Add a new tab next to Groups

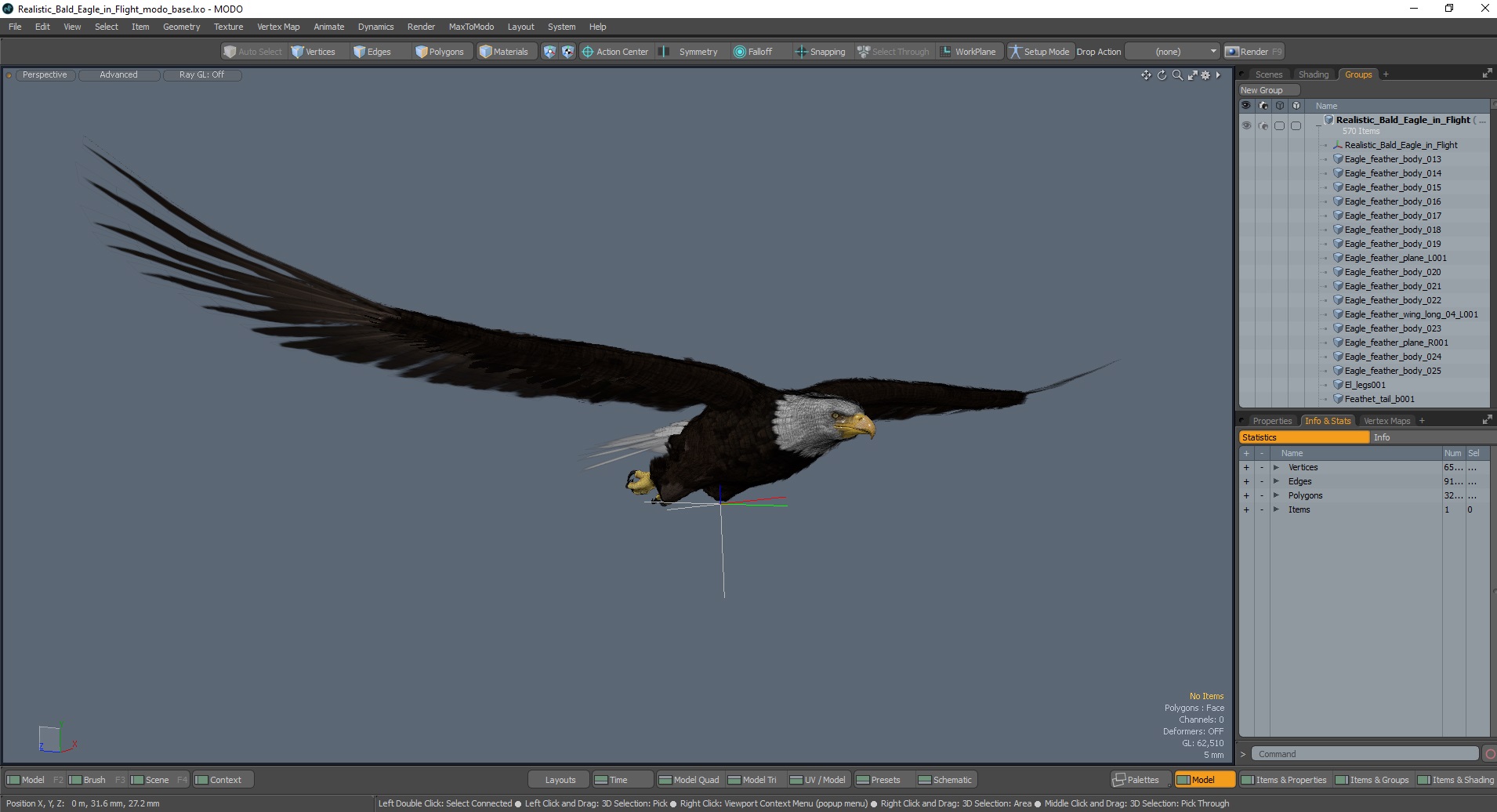[1386, 74]
